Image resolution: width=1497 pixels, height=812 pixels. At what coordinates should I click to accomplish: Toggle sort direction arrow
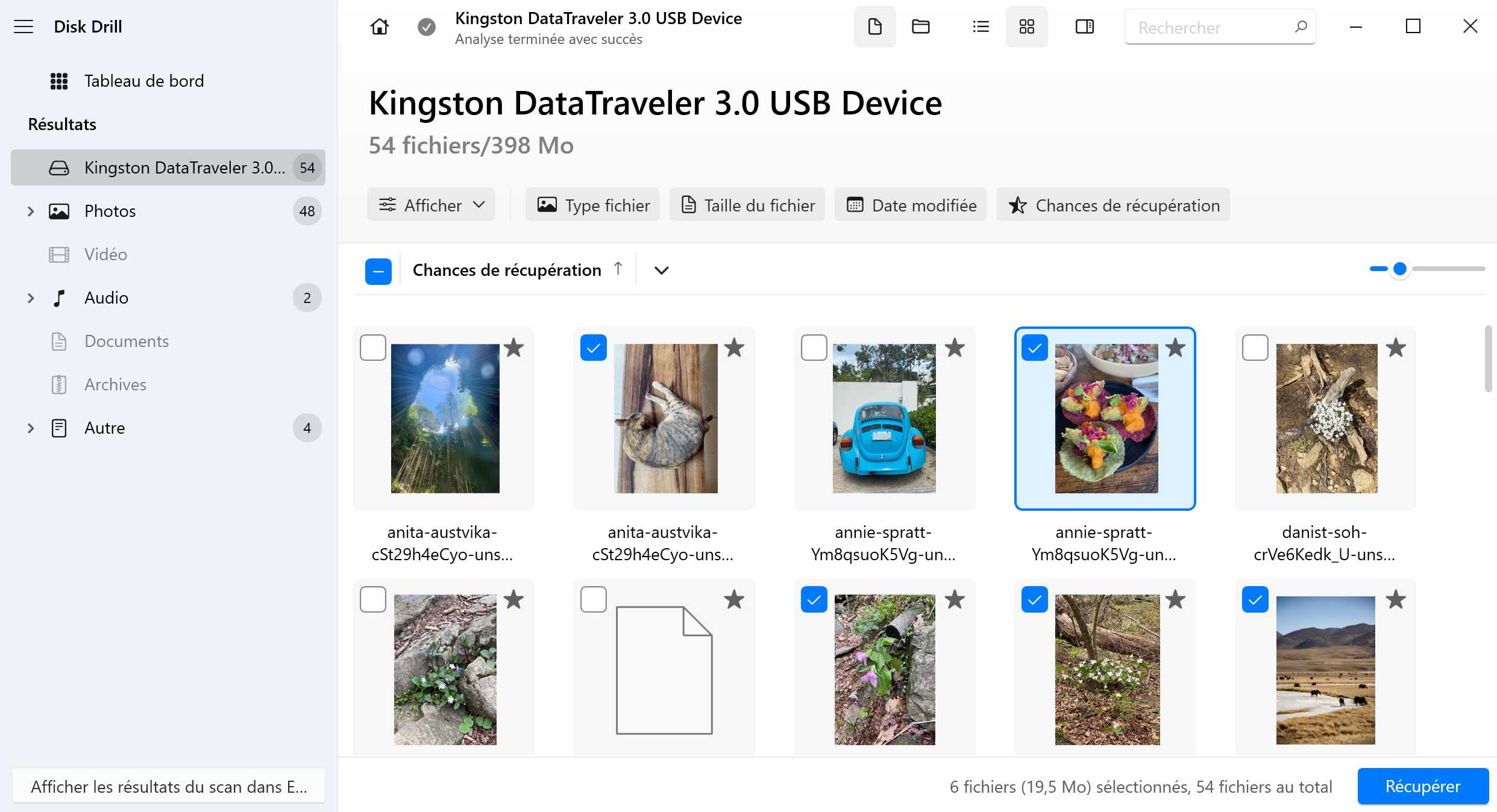[x=618, y=269]
